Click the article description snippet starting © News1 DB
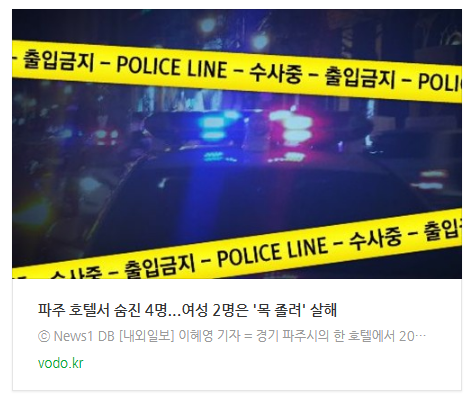This screenshot has height=406, width=473. [x=232, y=336]
